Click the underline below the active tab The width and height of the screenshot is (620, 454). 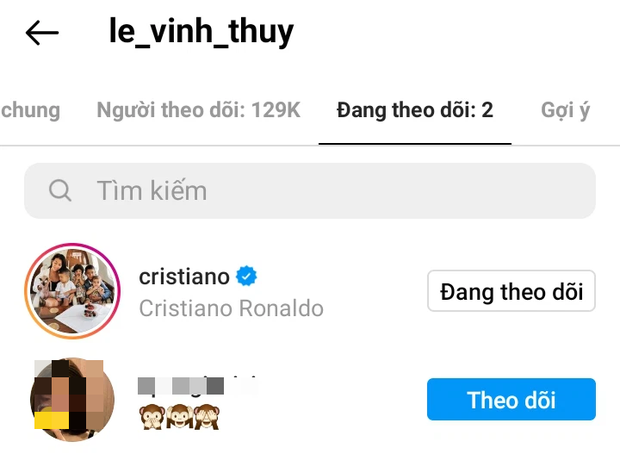click(415, 144)
